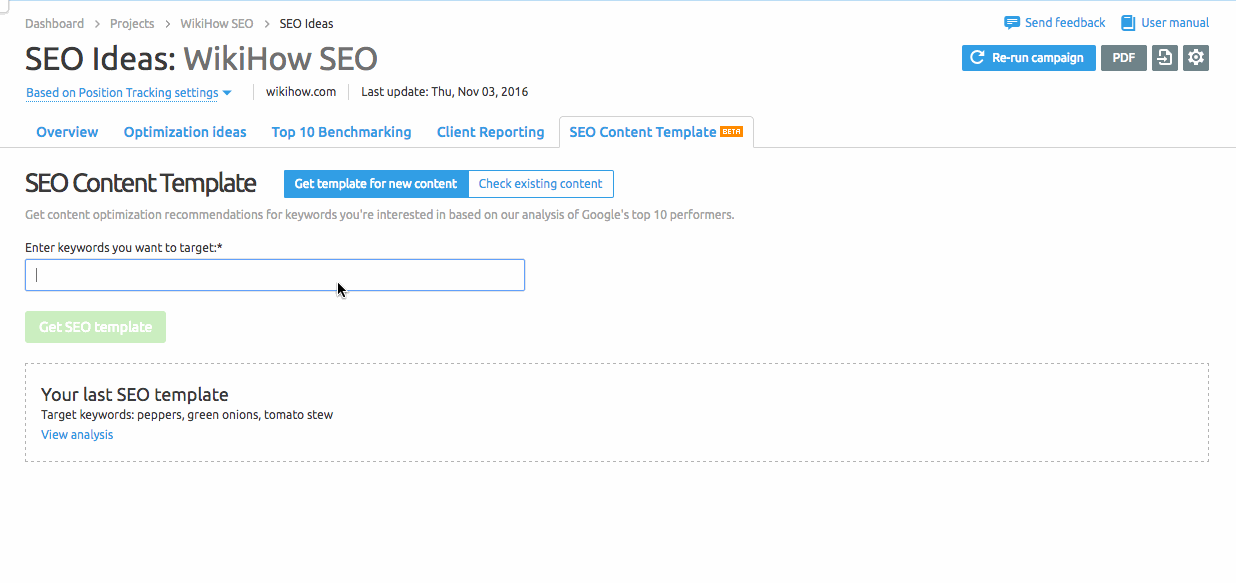Click the export icon next to PDF
Screen dimensions: 1236x583
[1164, 58]
